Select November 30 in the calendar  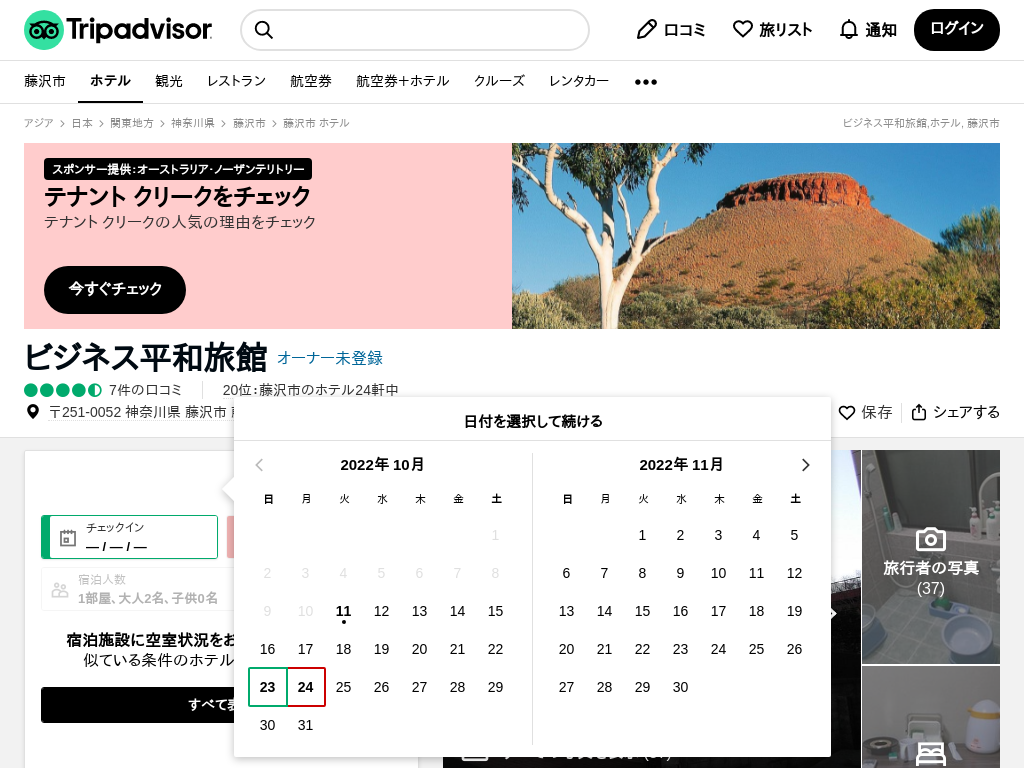680,687
